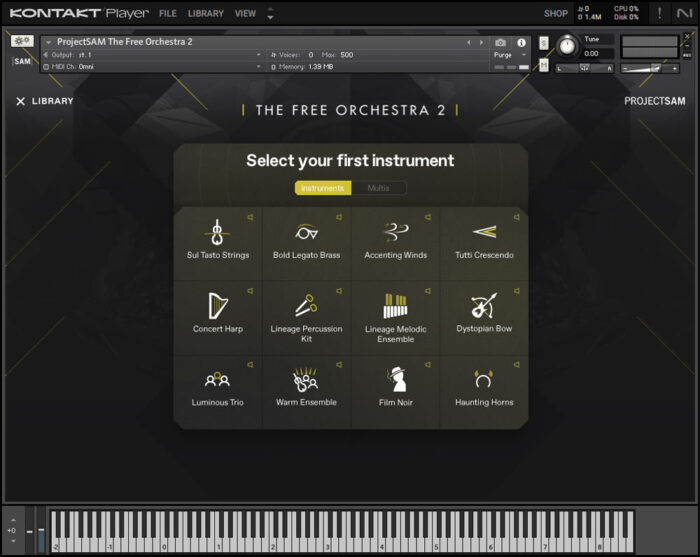
Task: Preview sound of Film Noir speaker icon
Action: (428, 365)
